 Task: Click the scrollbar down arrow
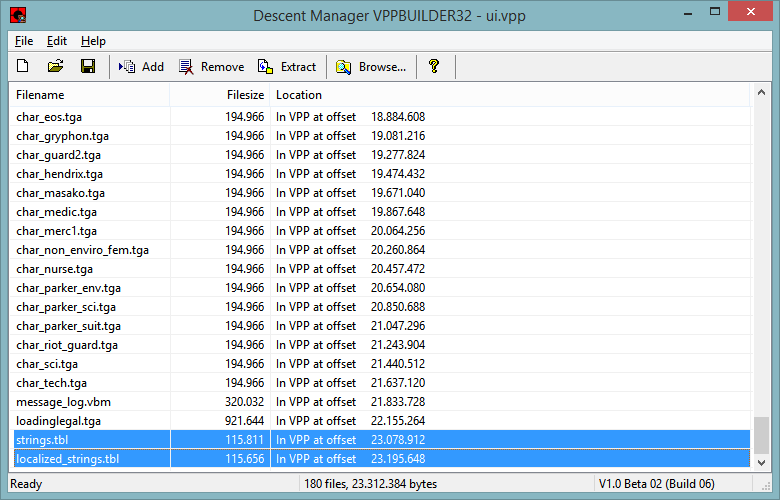(x=762, y=462)
